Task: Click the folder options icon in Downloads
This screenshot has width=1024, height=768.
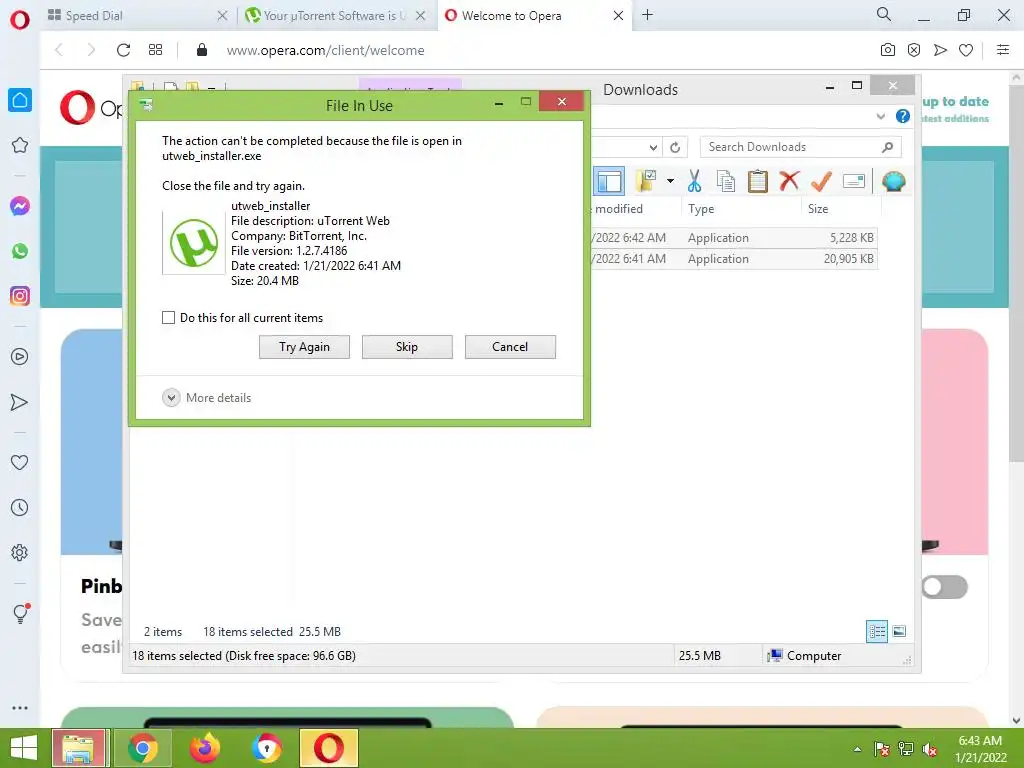Action: pos(646,181)
